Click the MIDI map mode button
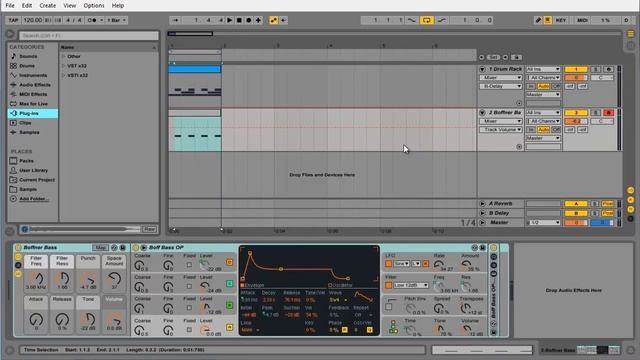 (x=582, y=20)
